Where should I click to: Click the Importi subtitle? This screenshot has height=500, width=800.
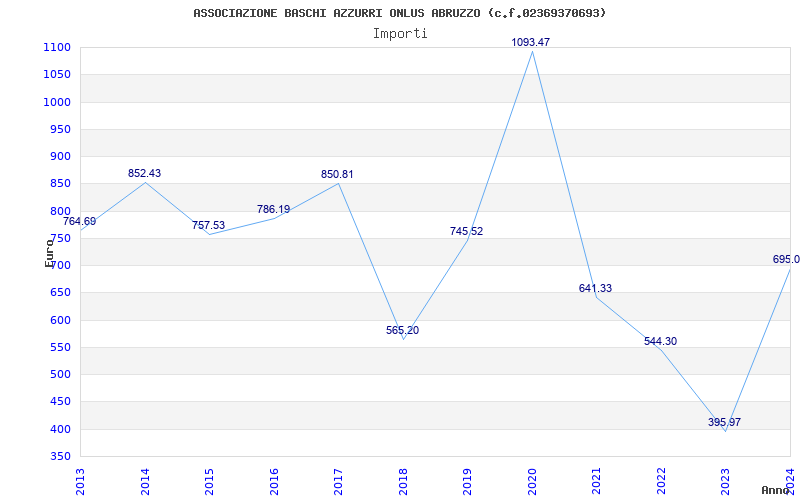pos(400,34)
